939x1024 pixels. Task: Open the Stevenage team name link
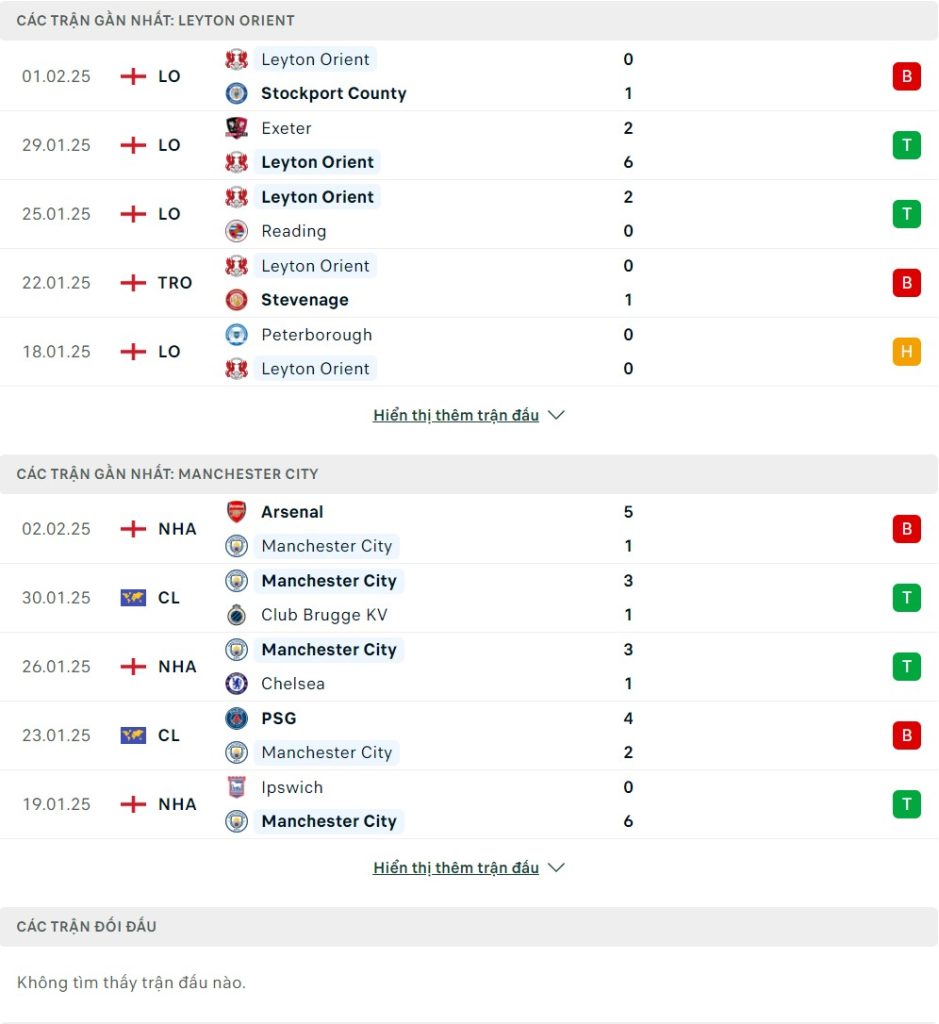[305, 300]
